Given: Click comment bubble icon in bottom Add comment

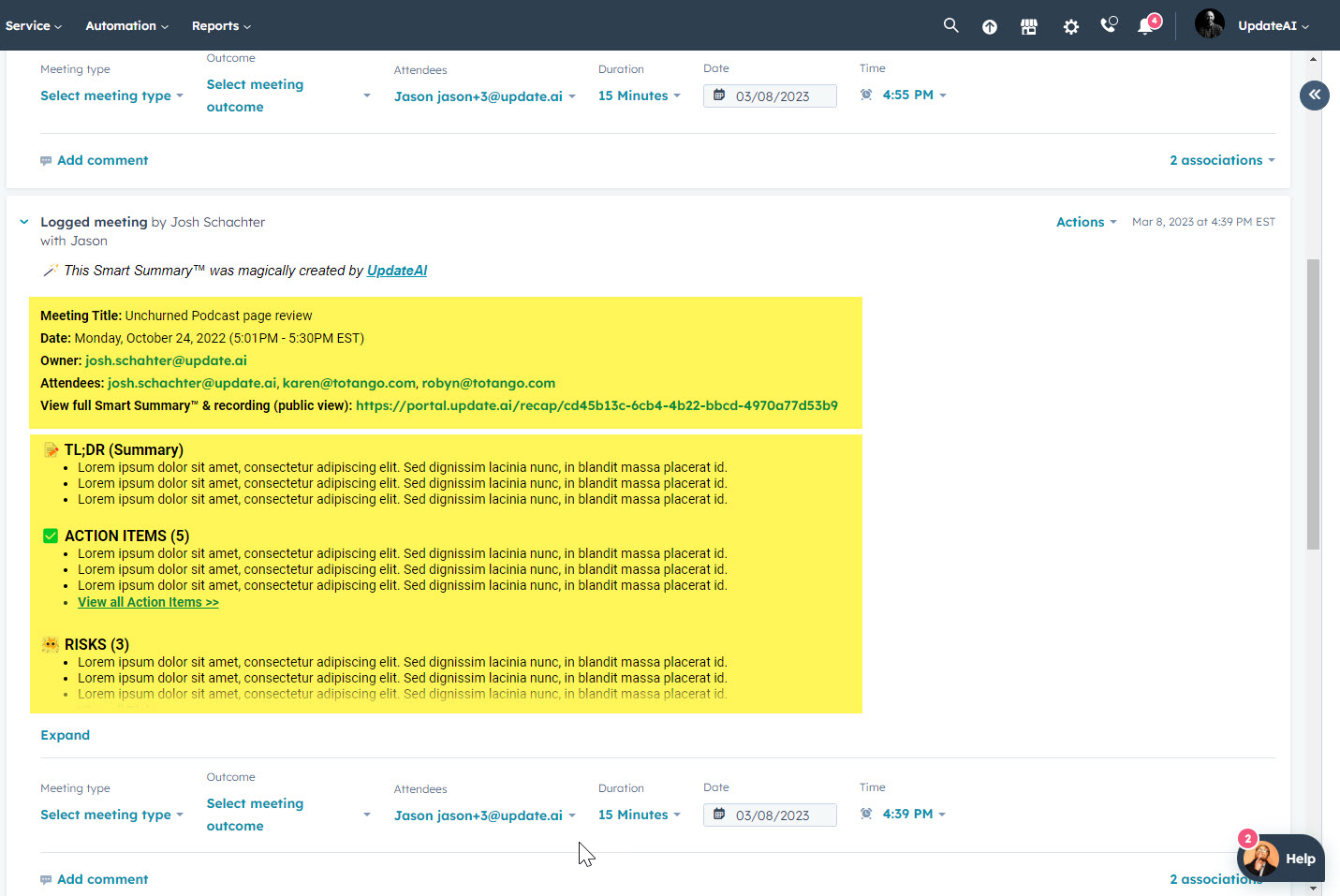Looking at the screenshot, I should click(x=46, y=880).
